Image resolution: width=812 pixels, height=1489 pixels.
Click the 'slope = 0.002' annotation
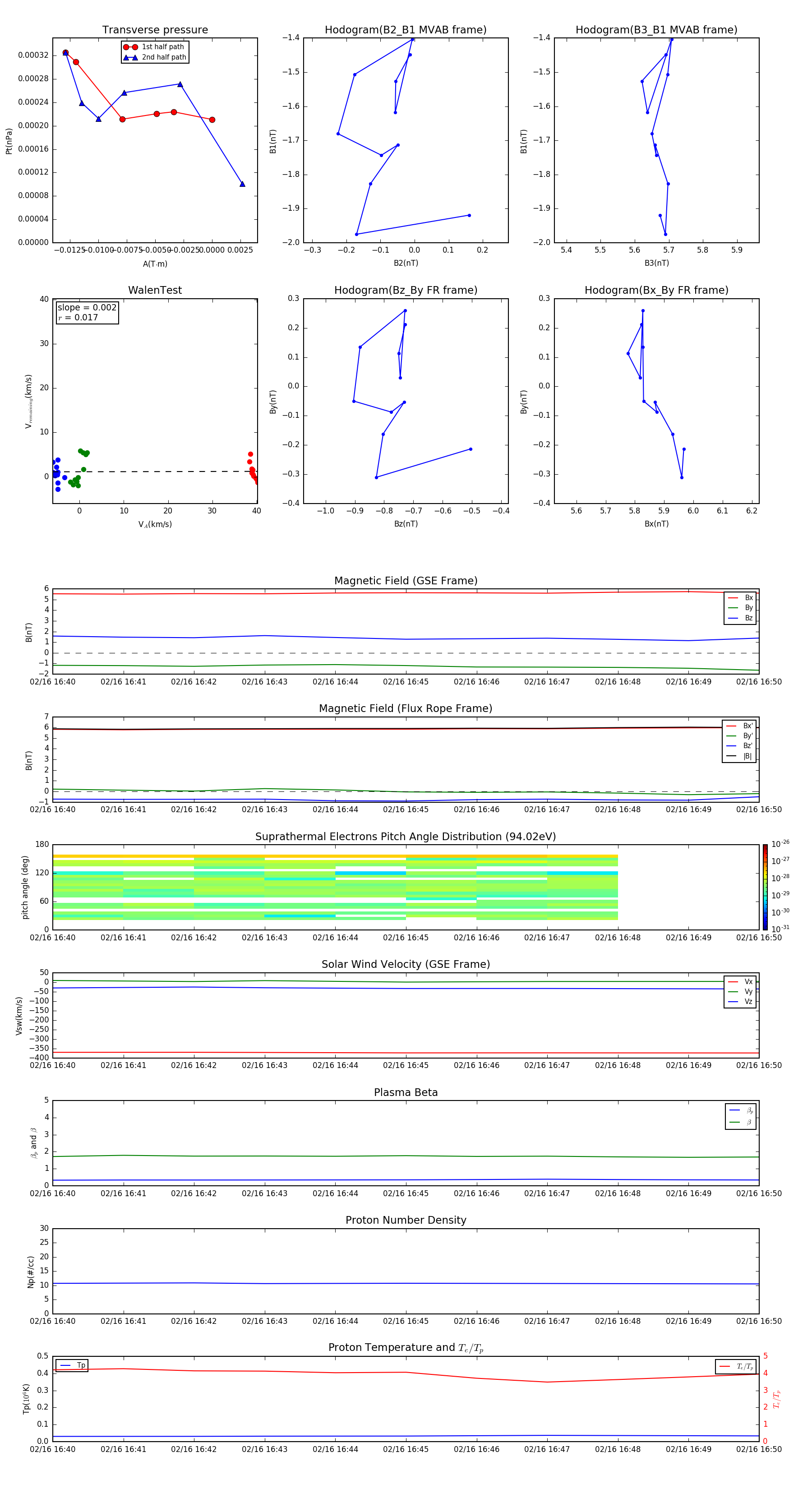(x=87, y=308)
